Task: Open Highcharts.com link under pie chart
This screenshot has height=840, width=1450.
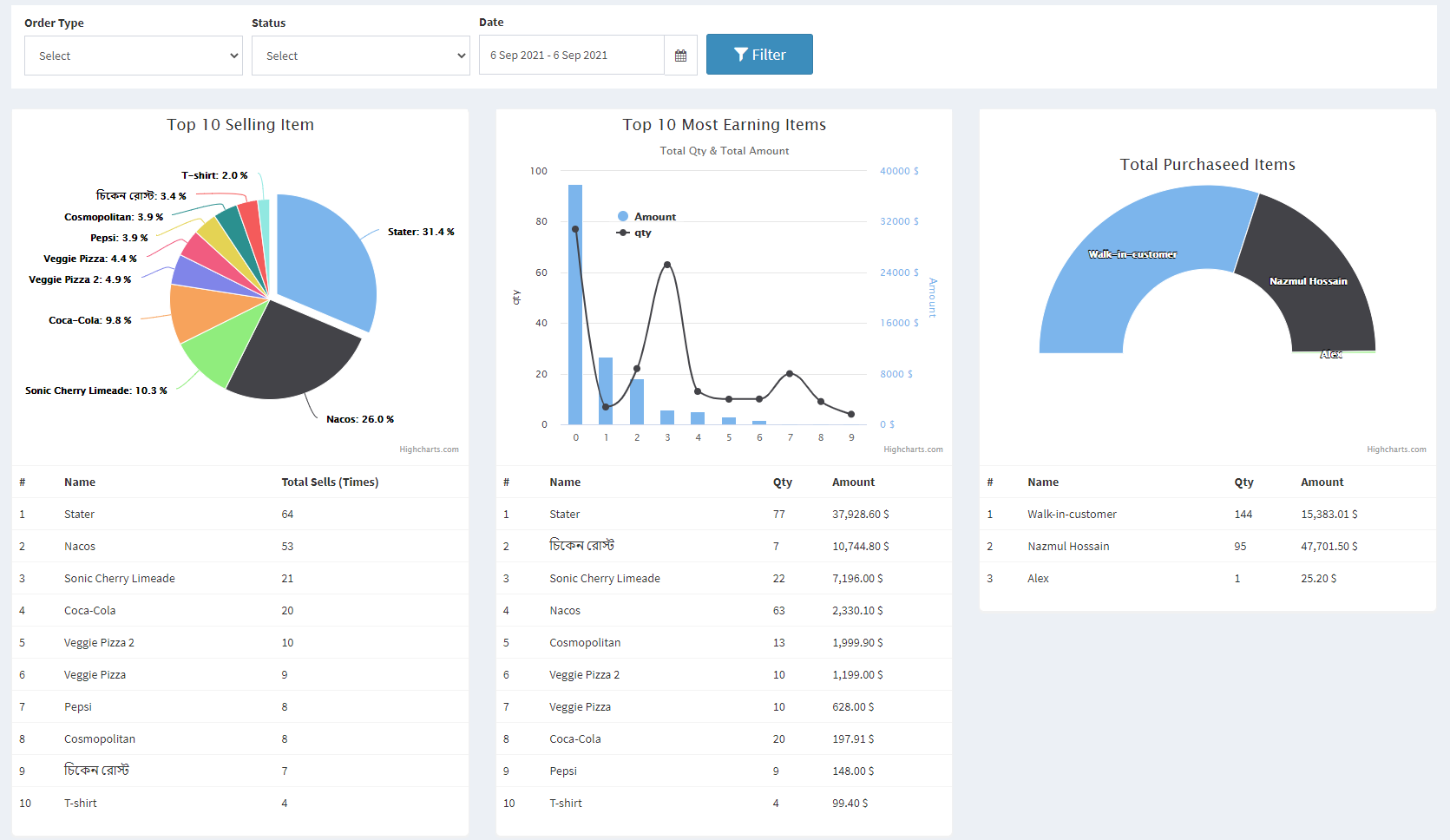Action: pos(429,450)
